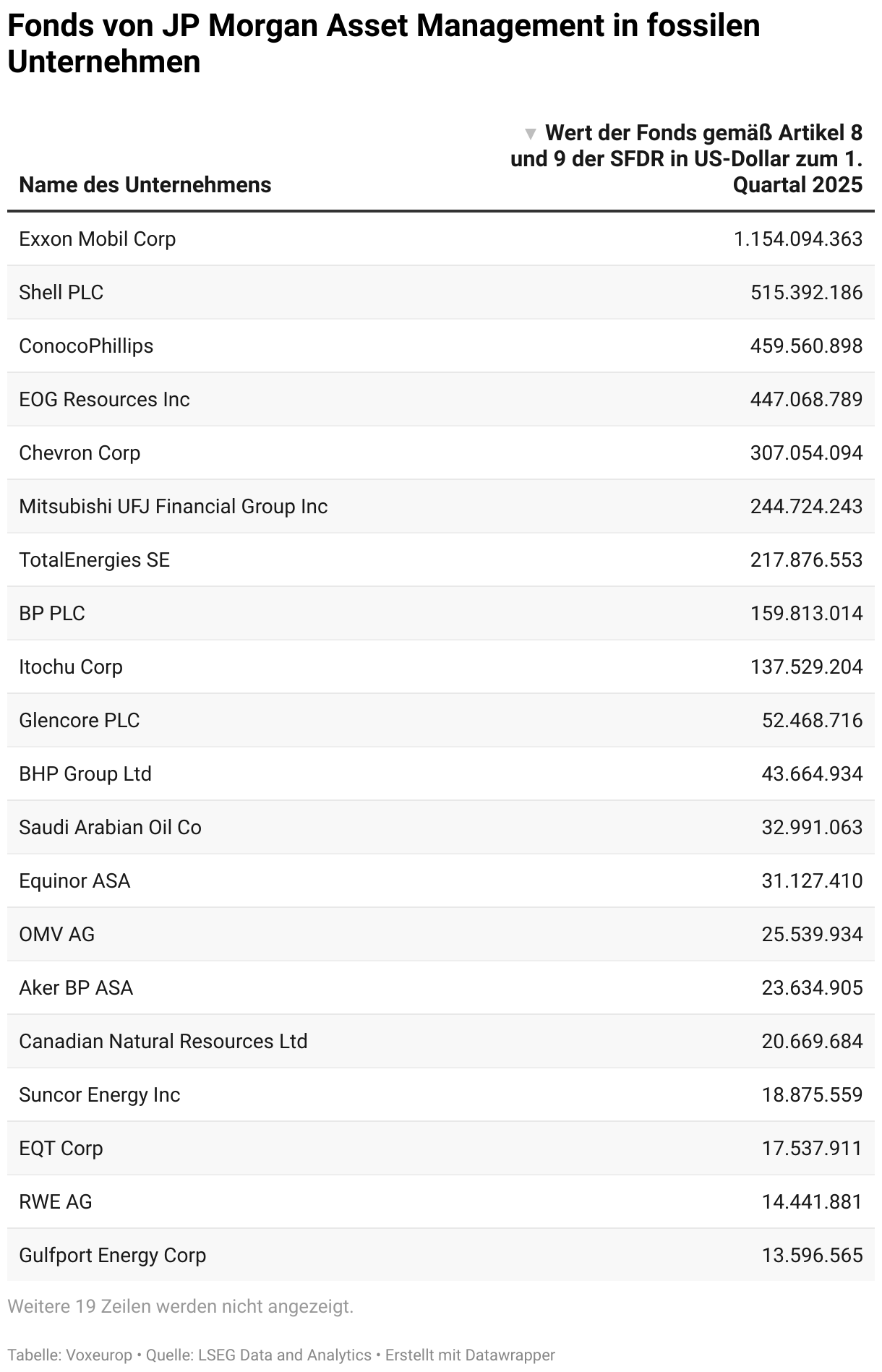Click Canadian Natural Resources Ltd entry
This screenshot has height=1372, width=882.
coord(163,1041)
